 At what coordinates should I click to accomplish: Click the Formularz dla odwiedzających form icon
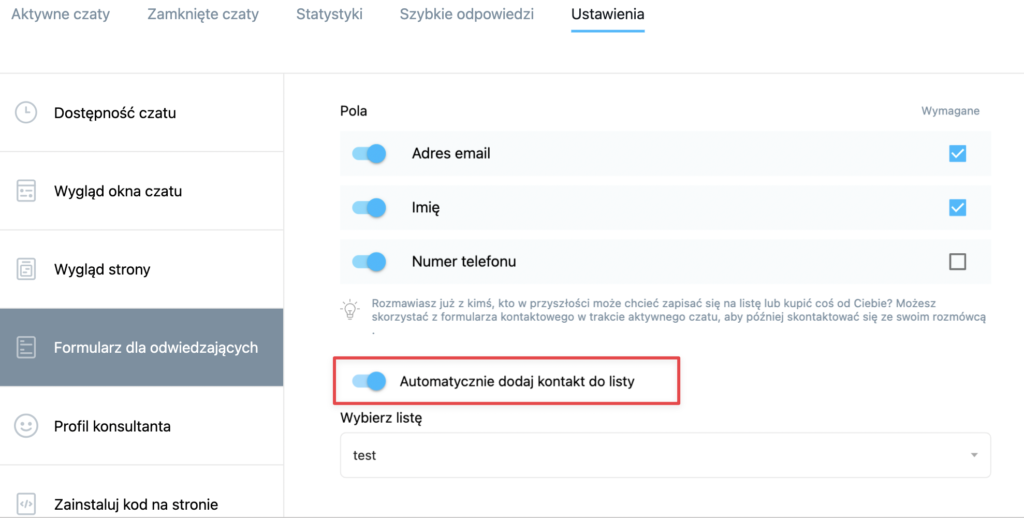click(26, 348)
